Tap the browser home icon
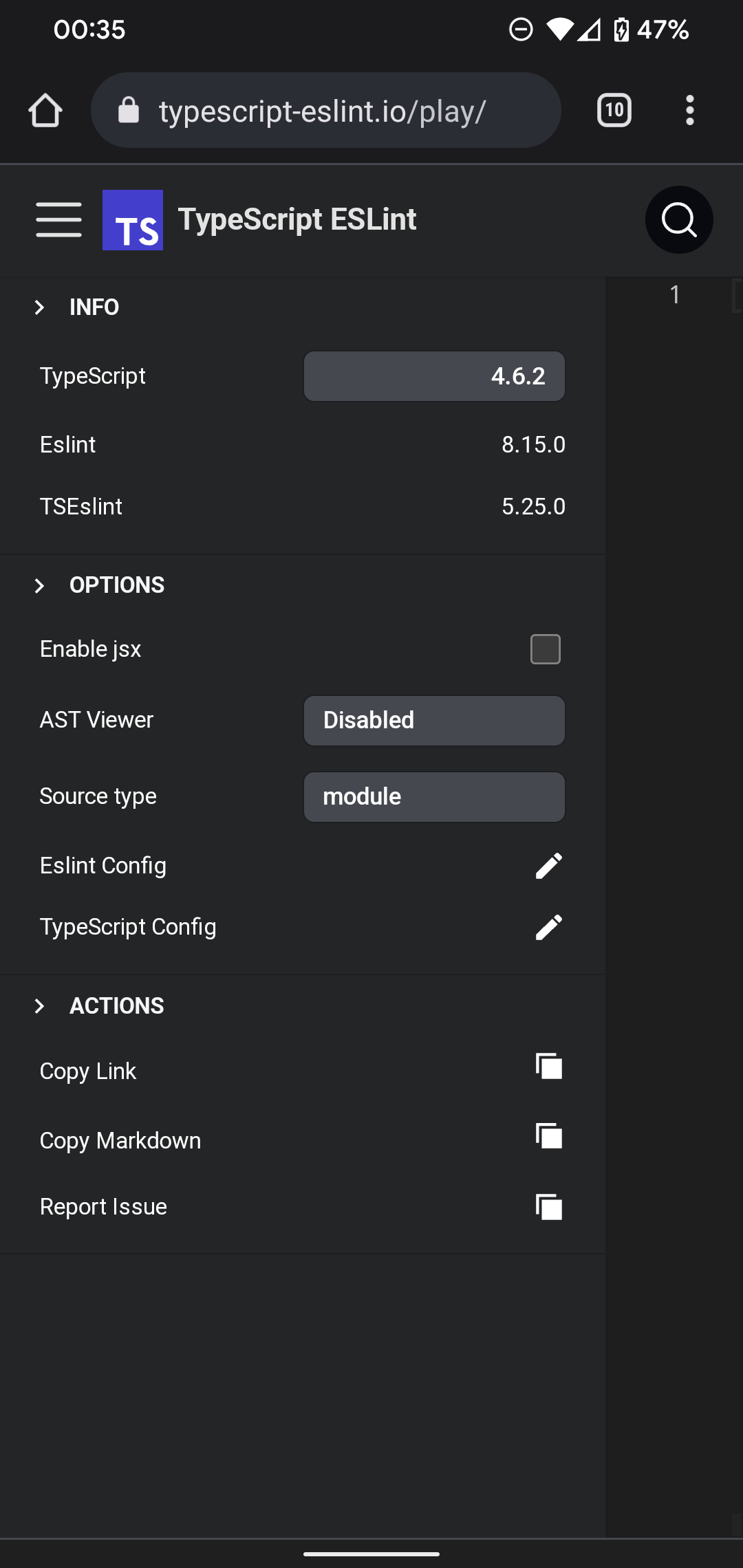Image resolution: width=743 pixels, height=1568 pixels. click(45, 110)
